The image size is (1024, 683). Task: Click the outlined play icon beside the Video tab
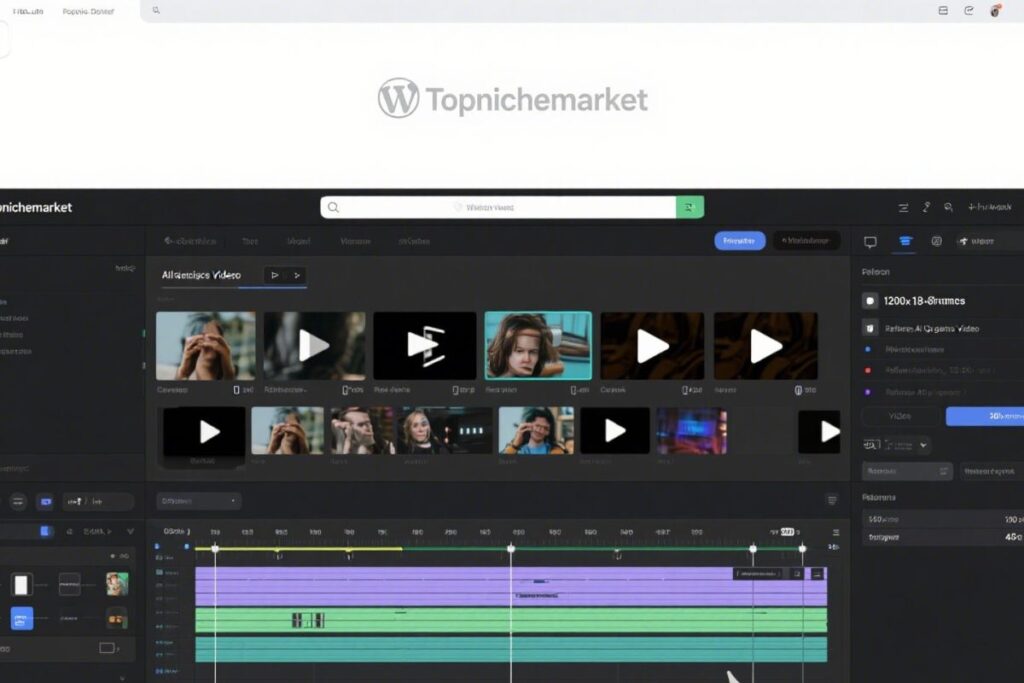point(275,275)
